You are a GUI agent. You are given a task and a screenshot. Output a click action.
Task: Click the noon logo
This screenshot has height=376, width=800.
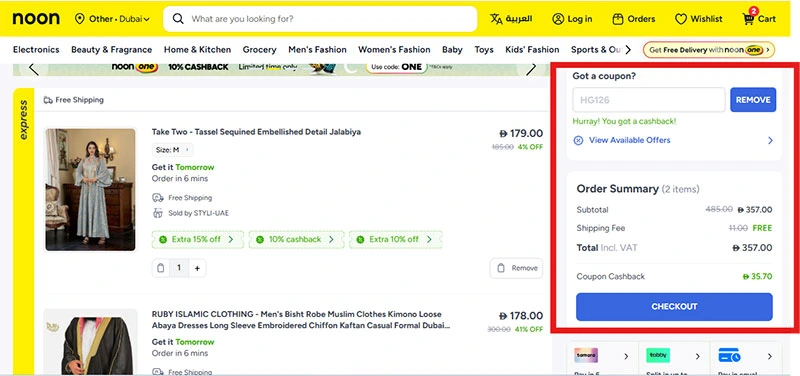coord(36,19)
